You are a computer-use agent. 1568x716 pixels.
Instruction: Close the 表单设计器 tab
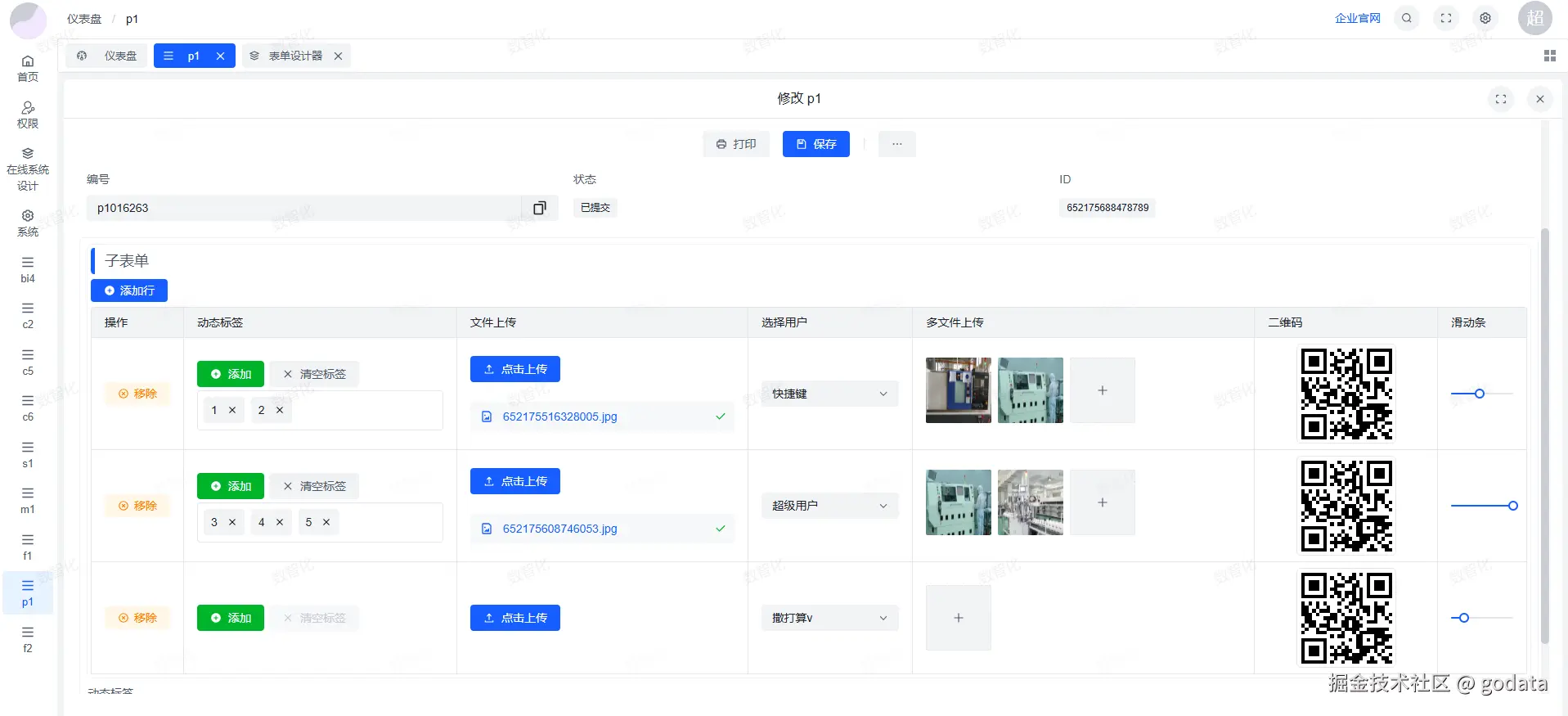pos(338,56)
